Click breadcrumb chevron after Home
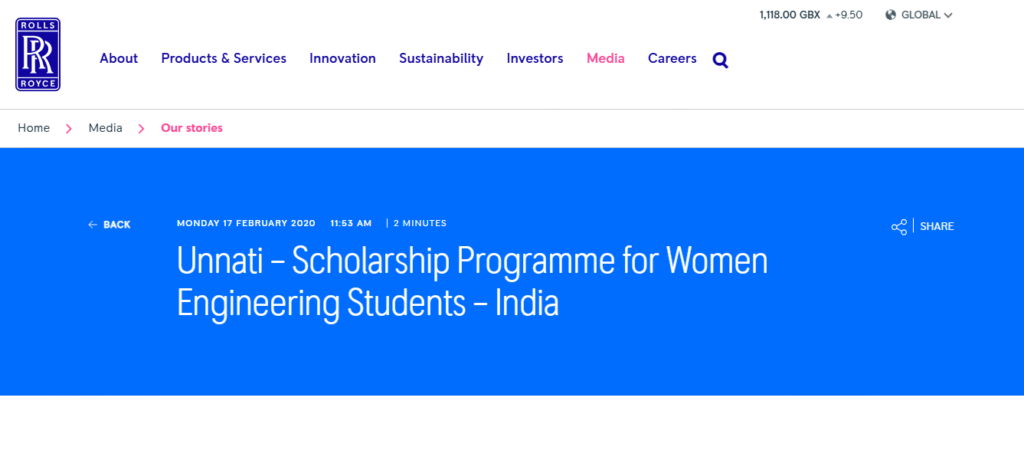 pos(69,128)
